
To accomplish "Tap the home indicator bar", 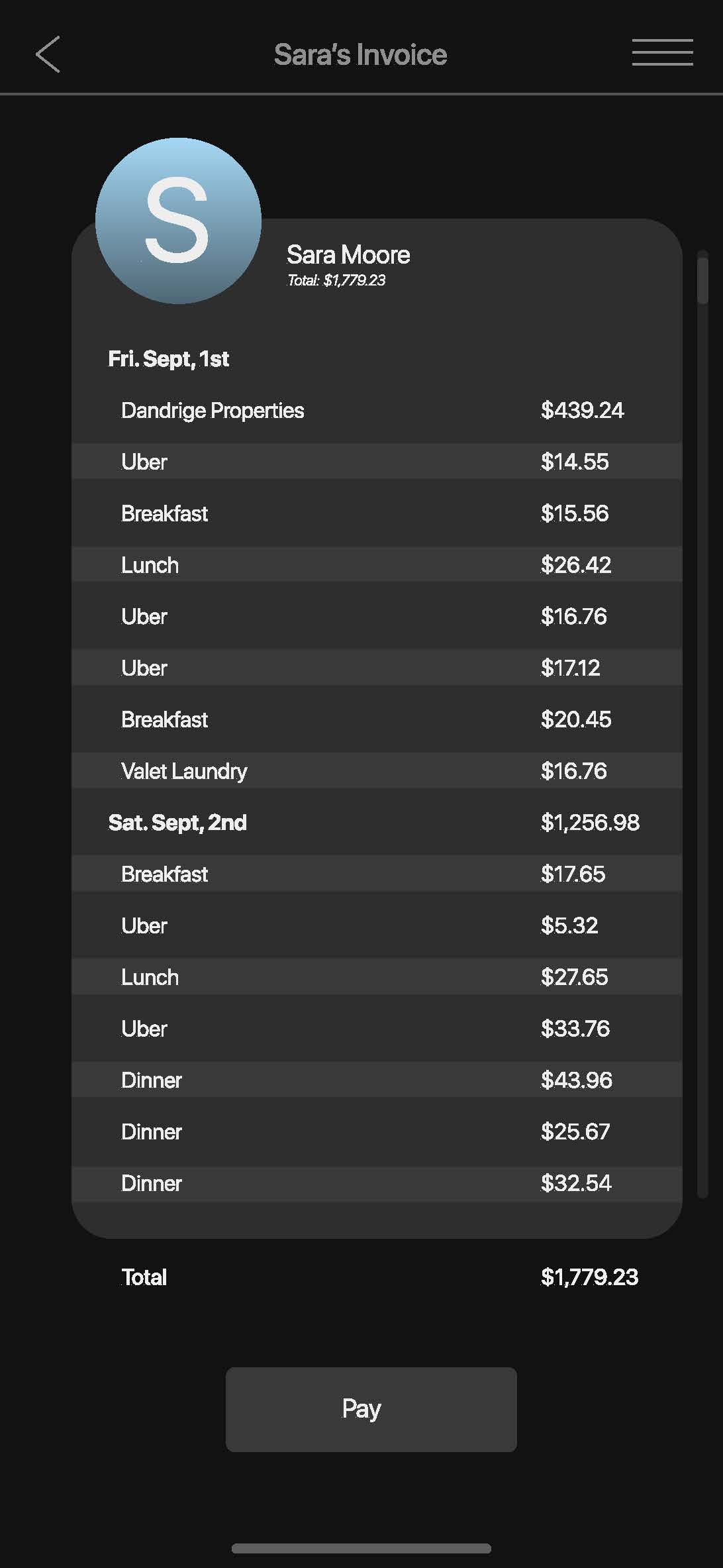I will [361, 1548].
